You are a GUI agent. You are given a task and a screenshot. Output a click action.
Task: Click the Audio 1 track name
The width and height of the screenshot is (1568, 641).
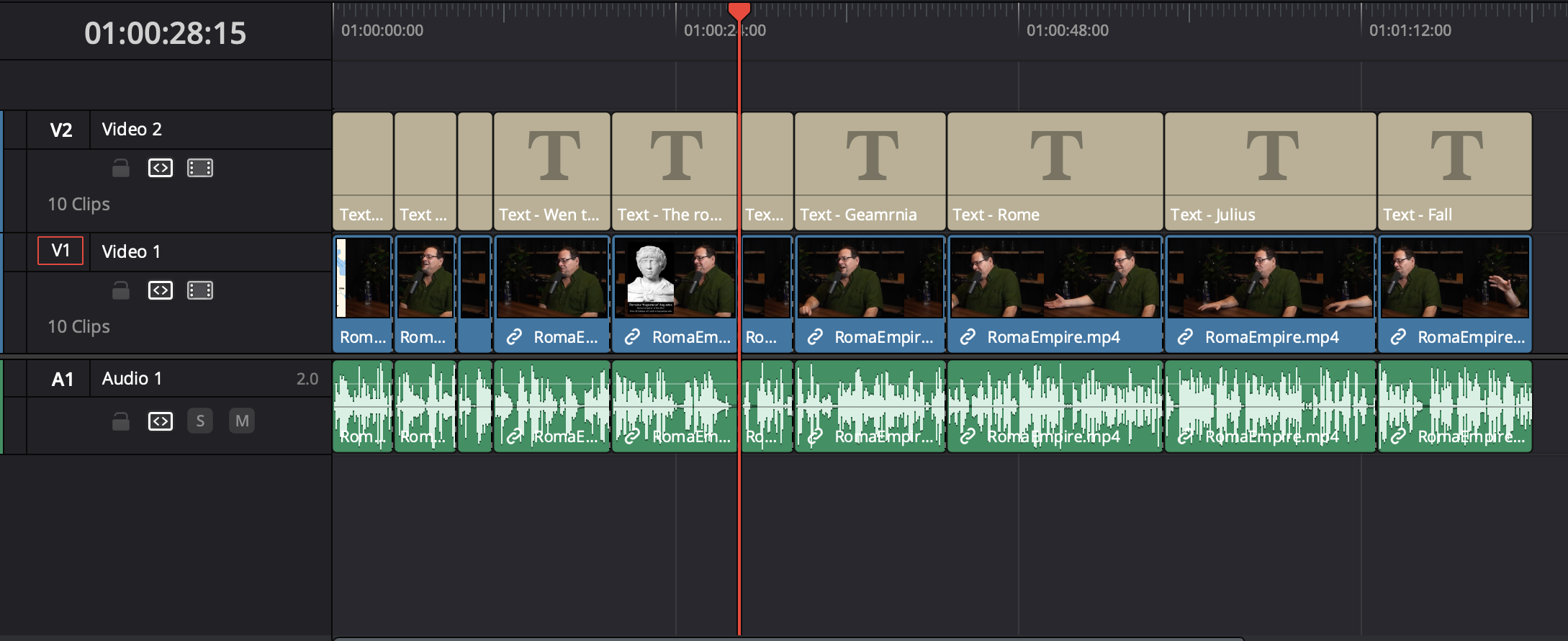click(132, 378)
